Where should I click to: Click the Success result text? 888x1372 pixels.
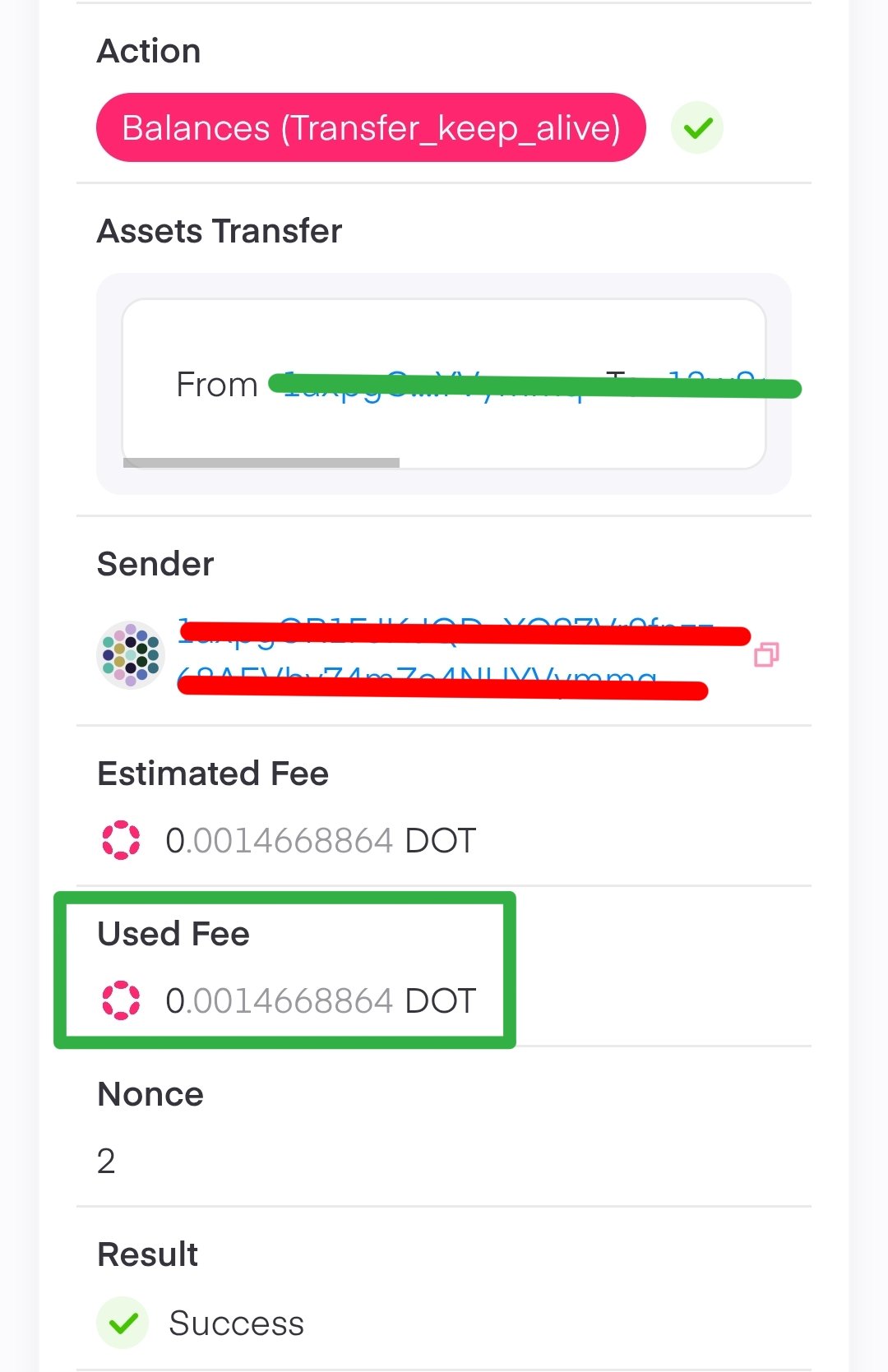237,1323
